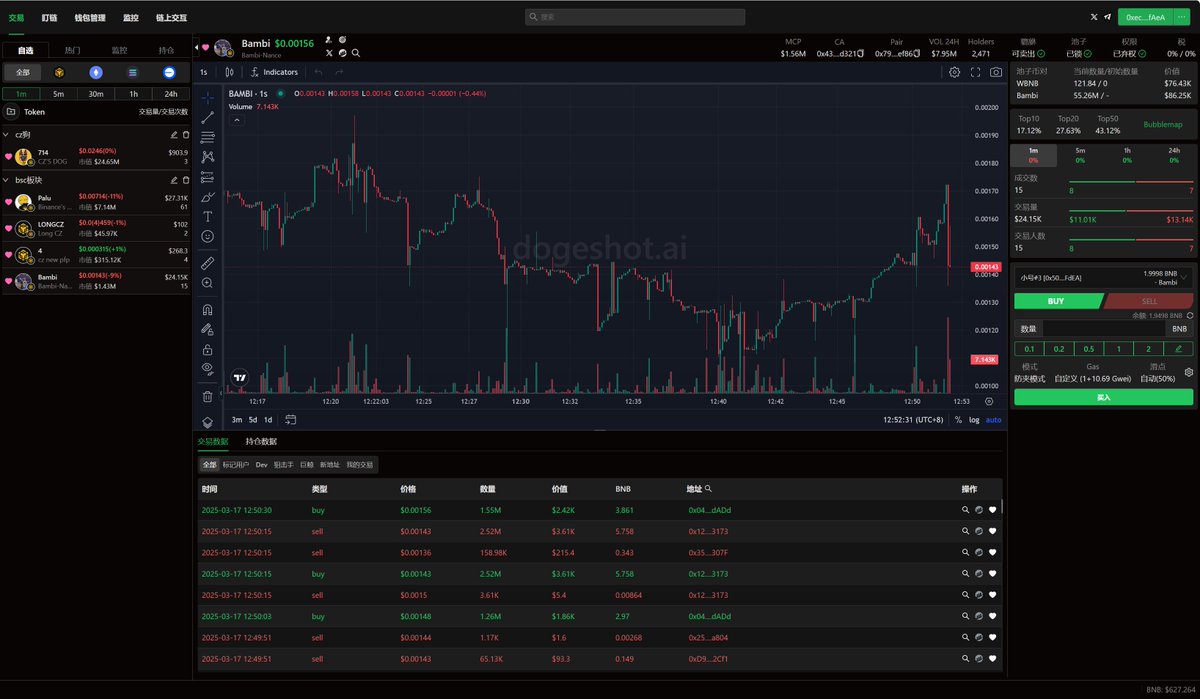
Task: Take a chart snapshot with the camera icon
Action: tap(997, 72)
